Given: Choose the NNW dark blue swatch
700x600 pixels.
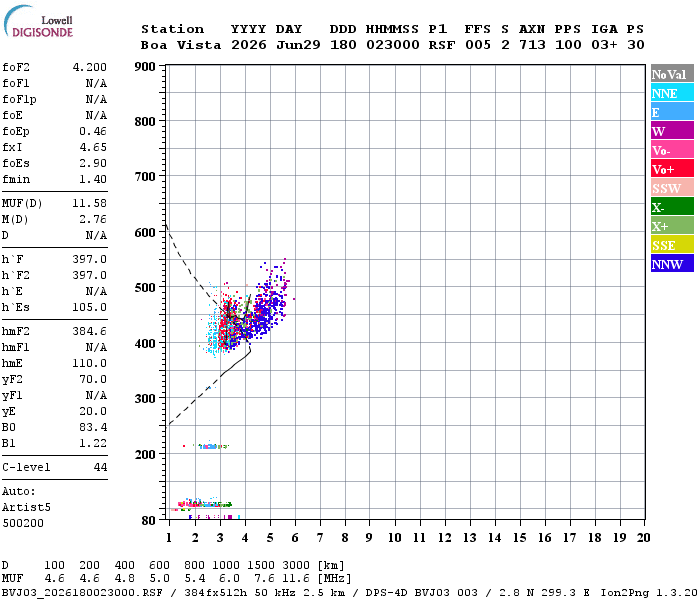Looking at the screenshot, I should [x=672, y=263].
